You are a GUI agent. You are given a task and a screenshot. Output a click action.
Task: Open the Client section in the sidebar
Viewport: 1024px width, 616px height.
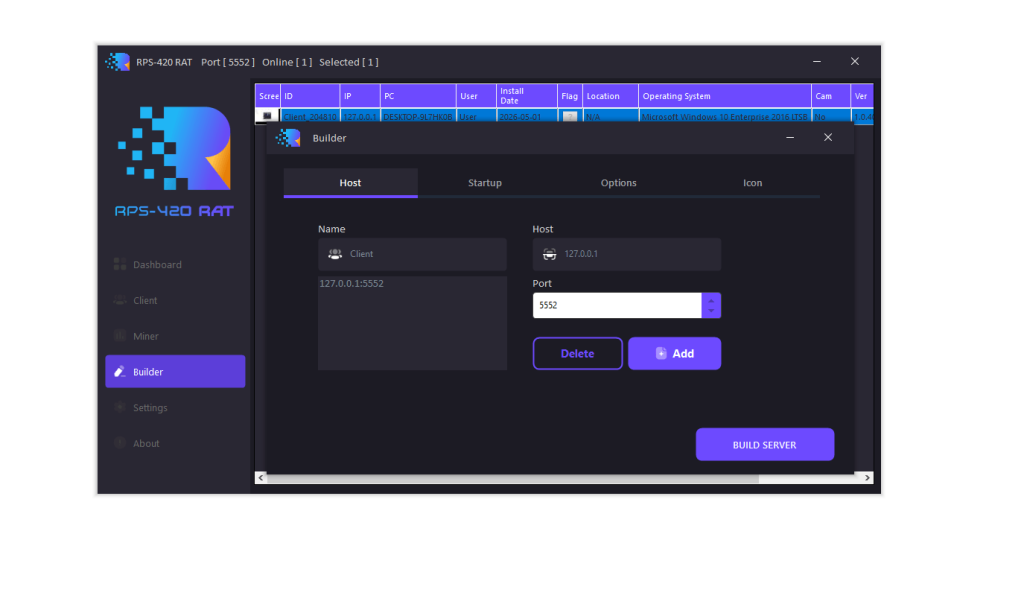point(175,300)
